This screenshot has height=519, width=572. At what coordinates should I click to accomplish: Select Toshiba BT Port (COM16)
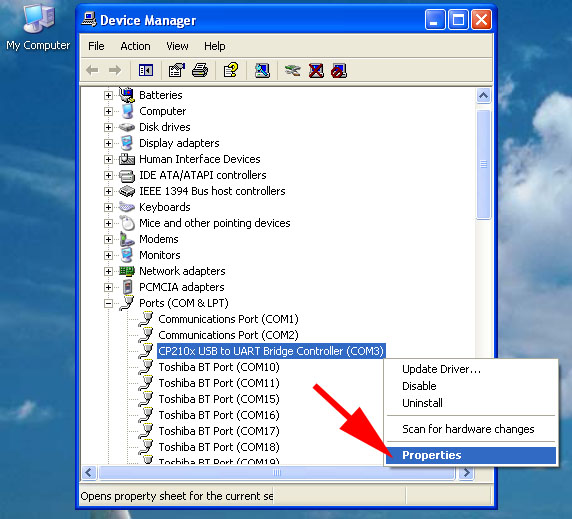[219, 415]
